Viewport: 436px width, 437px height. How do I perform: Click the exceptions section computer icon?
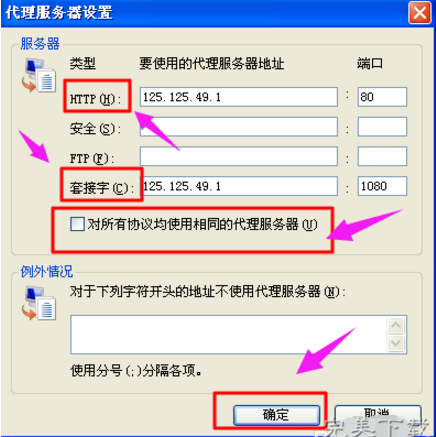[39, 303]
